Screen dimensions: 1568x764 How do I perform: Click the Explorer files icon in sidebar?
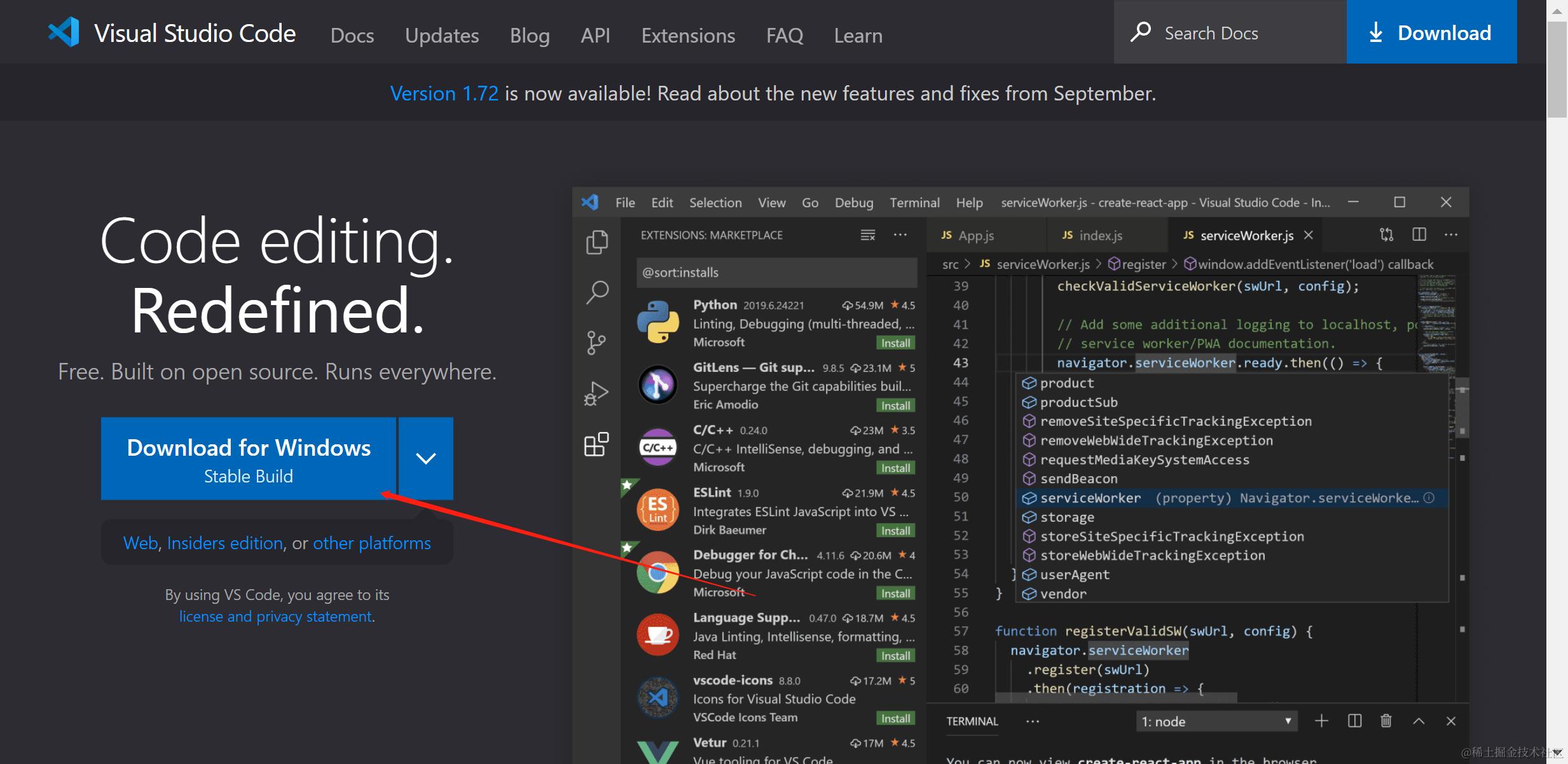pyautogui.click(x=596, y=242)
